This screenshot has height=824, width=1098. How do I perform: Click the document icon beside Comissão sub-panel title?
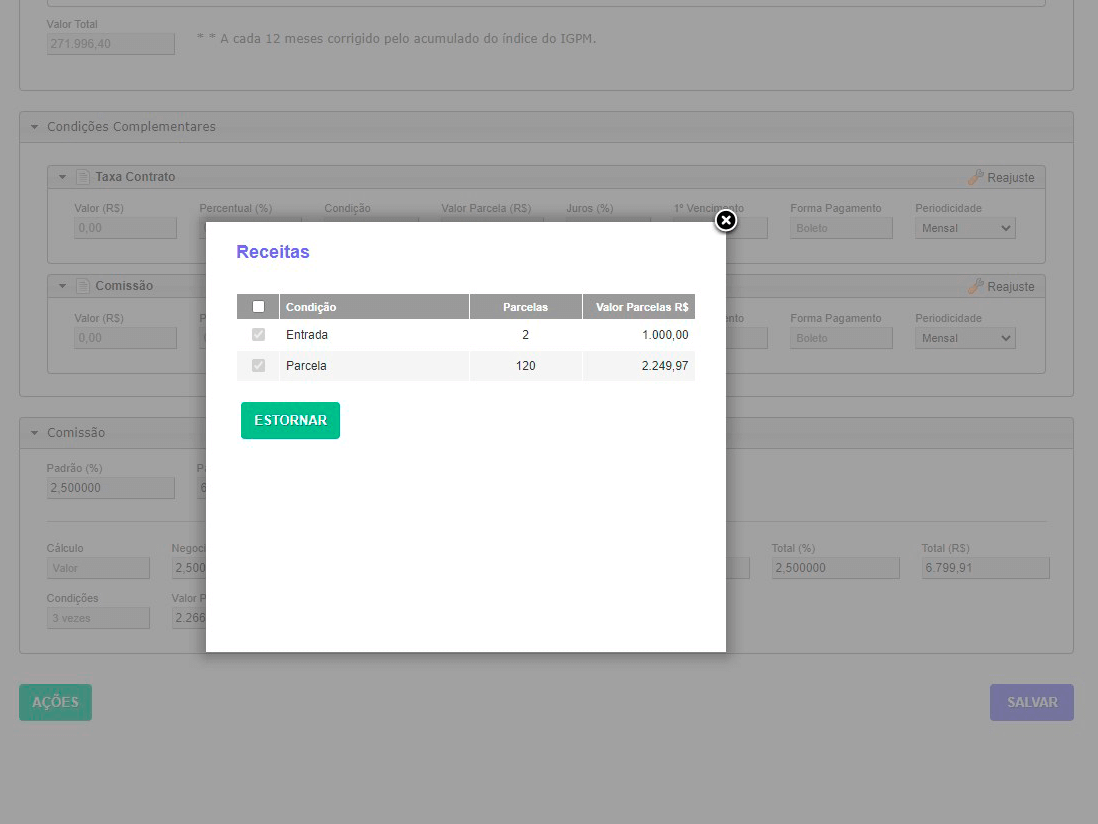(x=83, y=286)
